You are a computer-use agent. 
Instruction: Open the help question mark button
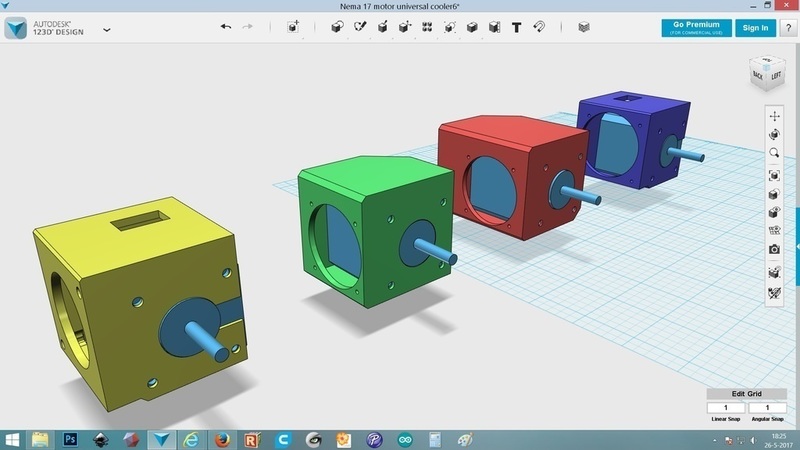(x=788, y=28)
